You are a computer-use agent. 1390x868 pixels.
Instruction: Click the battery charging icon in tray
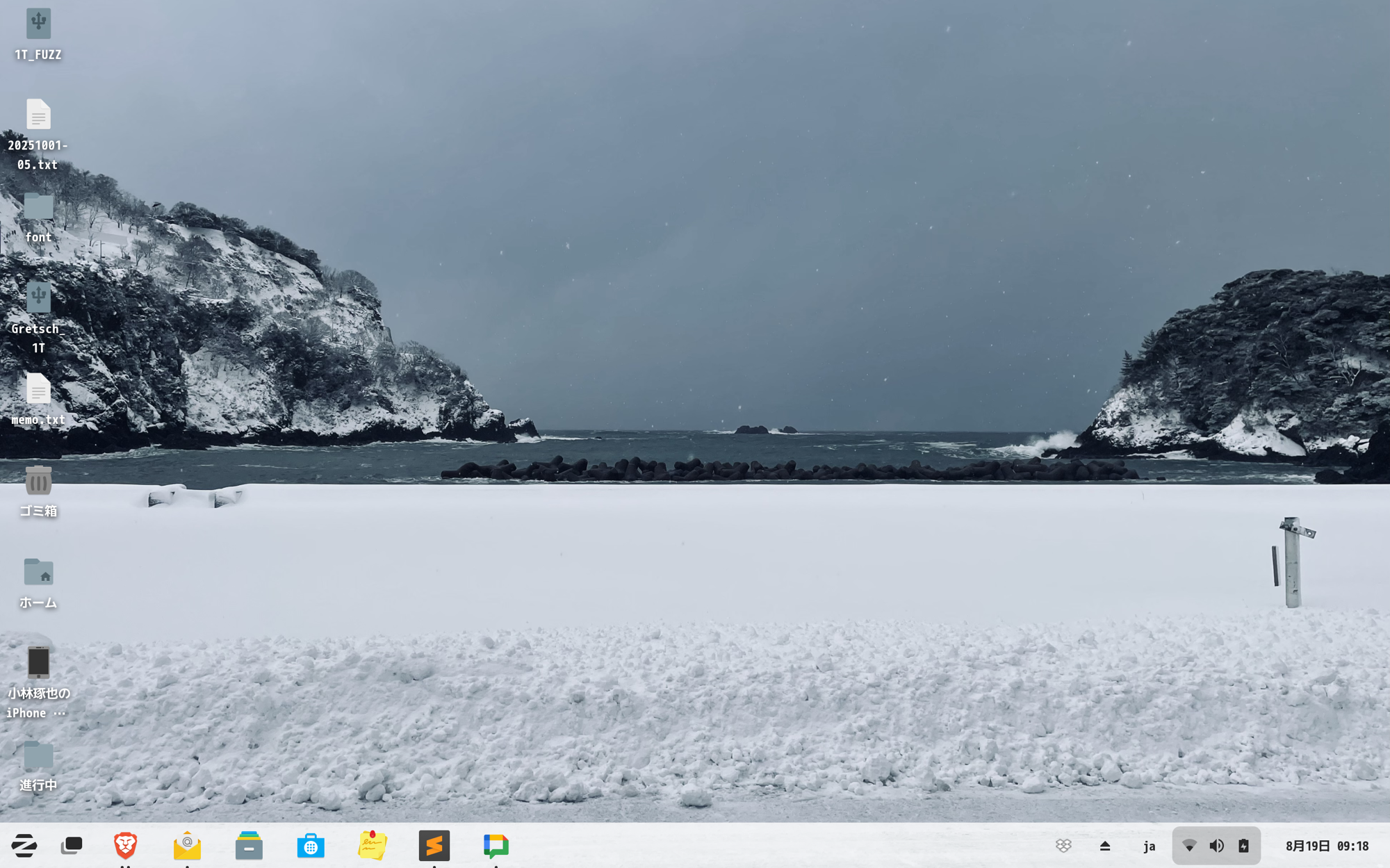(x=1243, y=846)
